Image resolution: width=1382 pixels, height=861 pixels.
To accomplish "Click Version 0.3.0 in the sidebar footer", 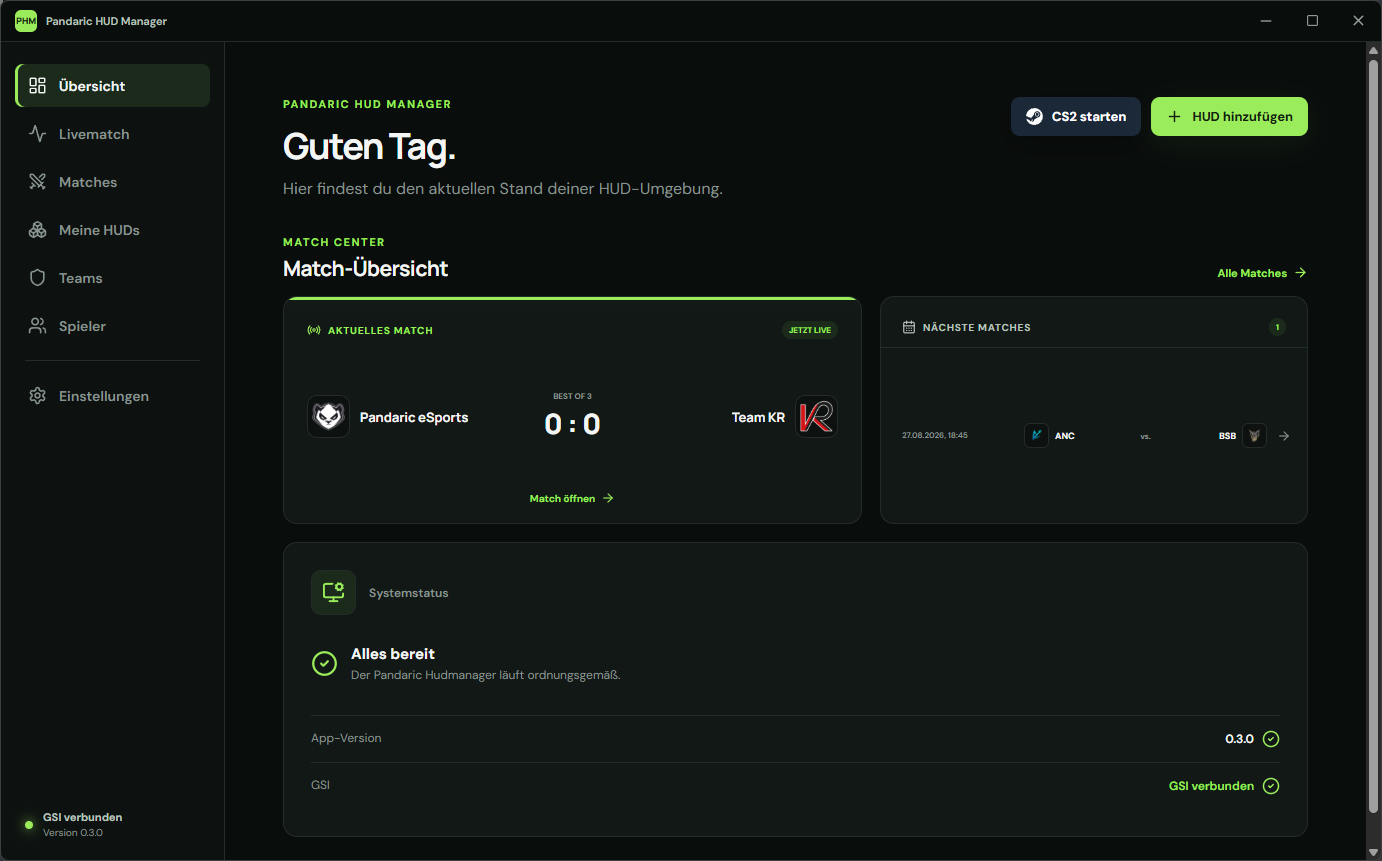I will (x=73, y=833).
